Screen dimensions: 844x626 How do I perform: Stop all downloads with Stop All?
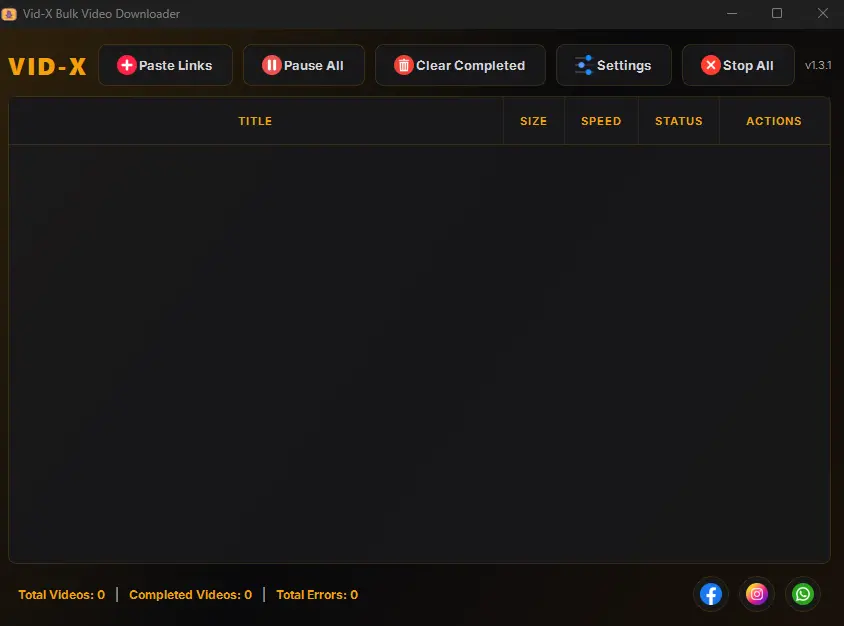coord(738,65)
